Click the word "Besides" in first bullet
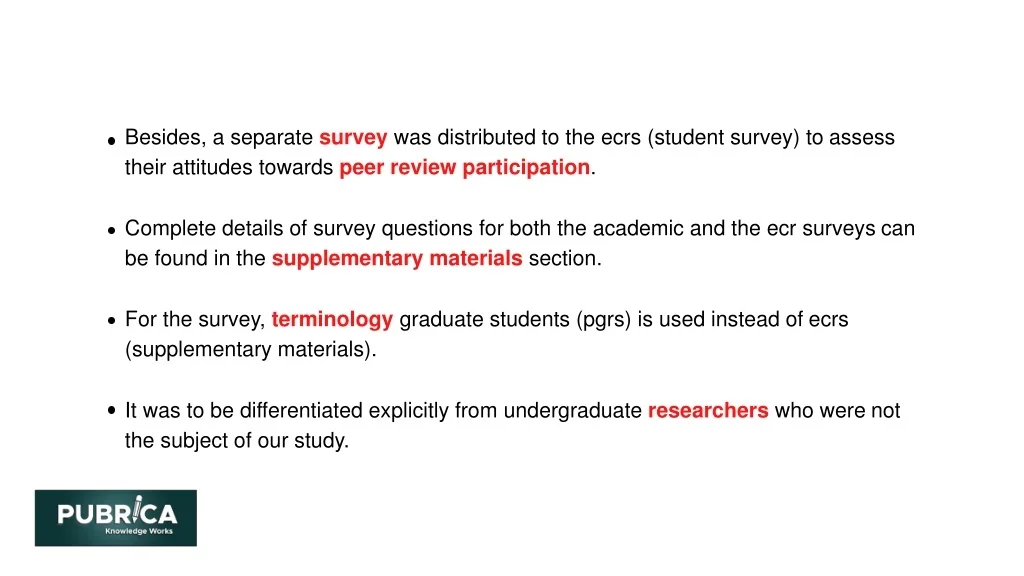 click(x=163, y=138)
